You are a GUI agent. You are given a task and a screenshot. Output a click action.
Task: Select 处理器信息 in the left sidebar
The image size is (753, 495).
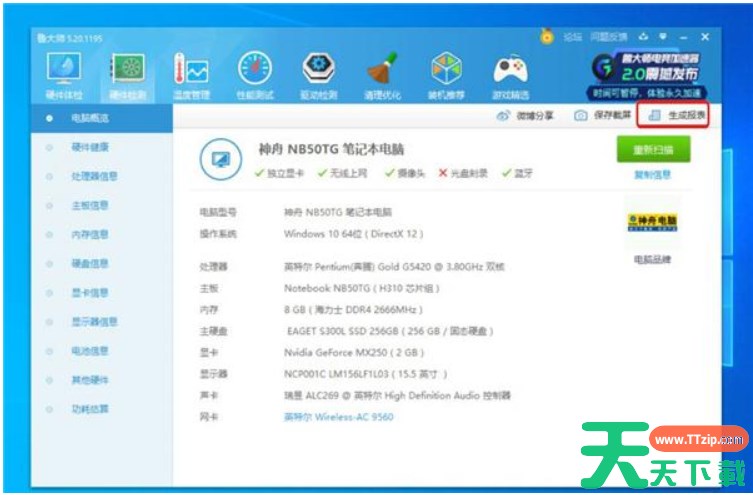pyautogui.click(x=94, y=176)
